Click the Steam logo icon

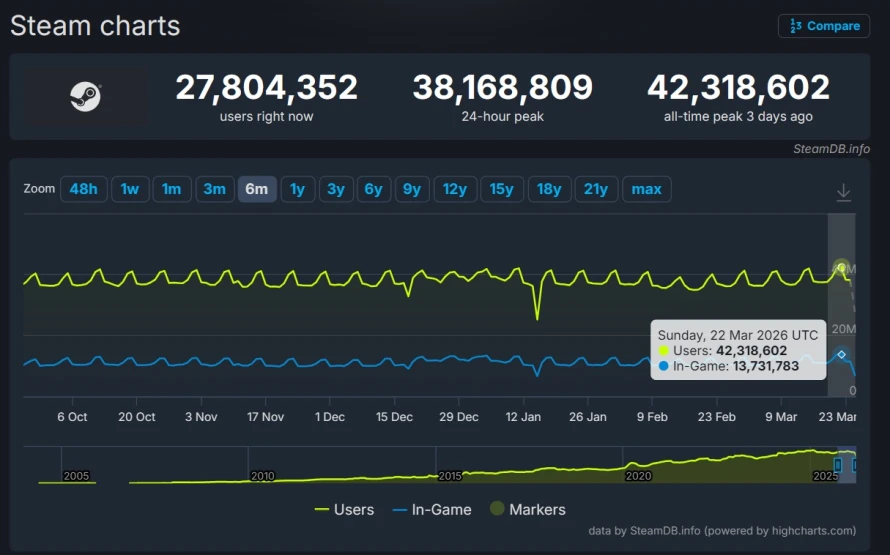click(86, 96)
